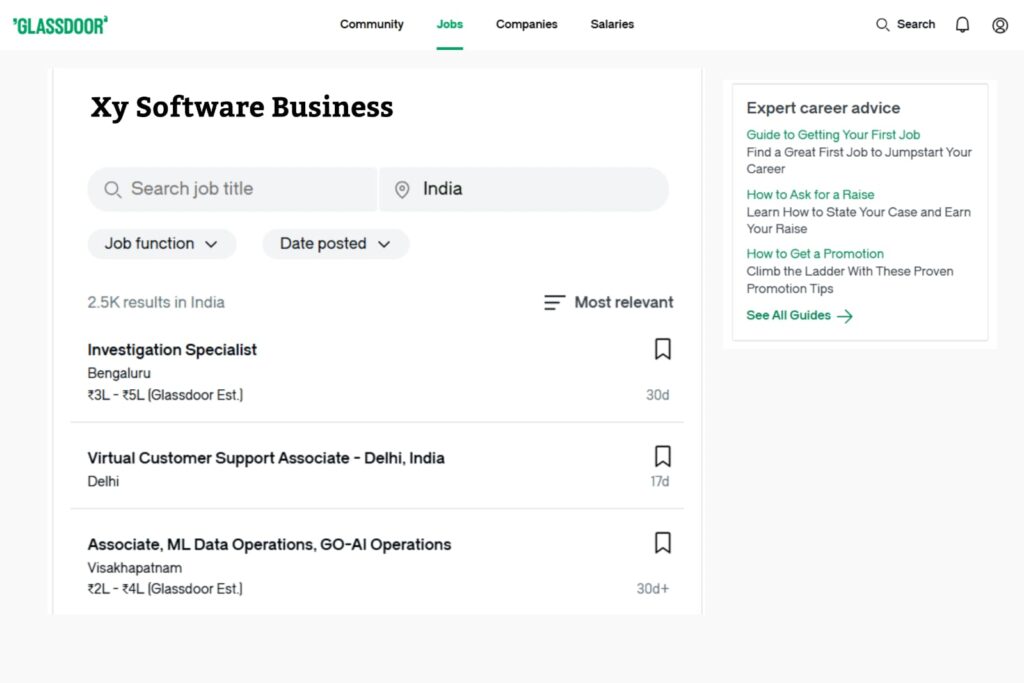
Task: Switch to the Salaries tab
Action: [x=612, y=24]
